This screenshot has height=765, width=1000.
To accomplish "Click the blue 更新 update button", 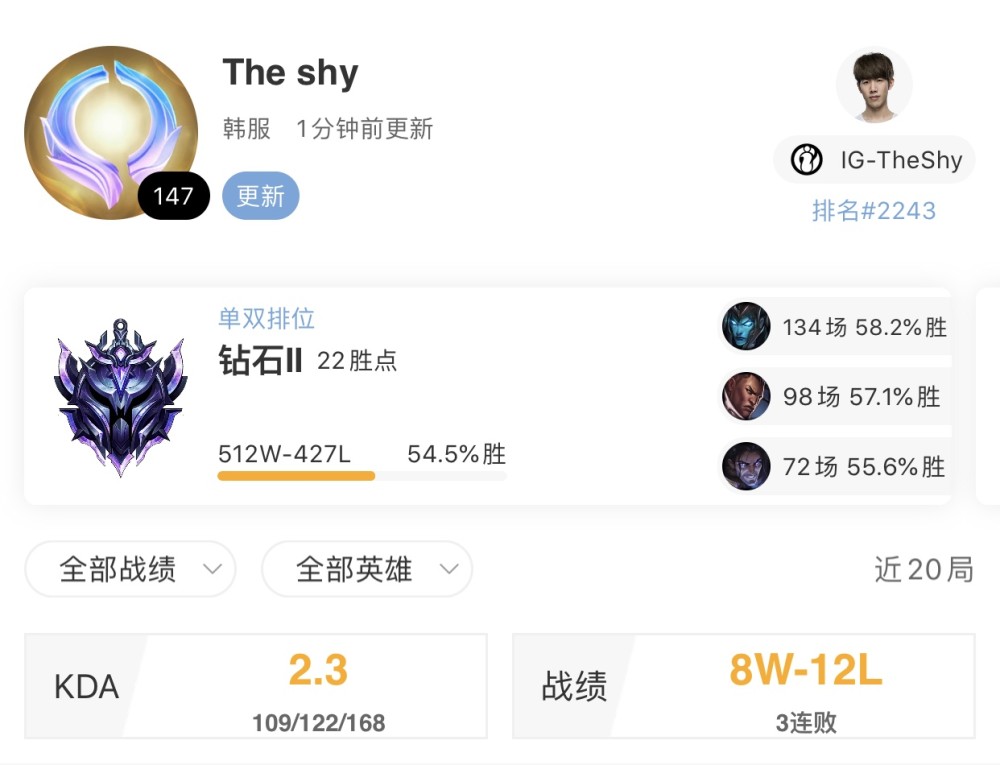I will pos(260,196).
